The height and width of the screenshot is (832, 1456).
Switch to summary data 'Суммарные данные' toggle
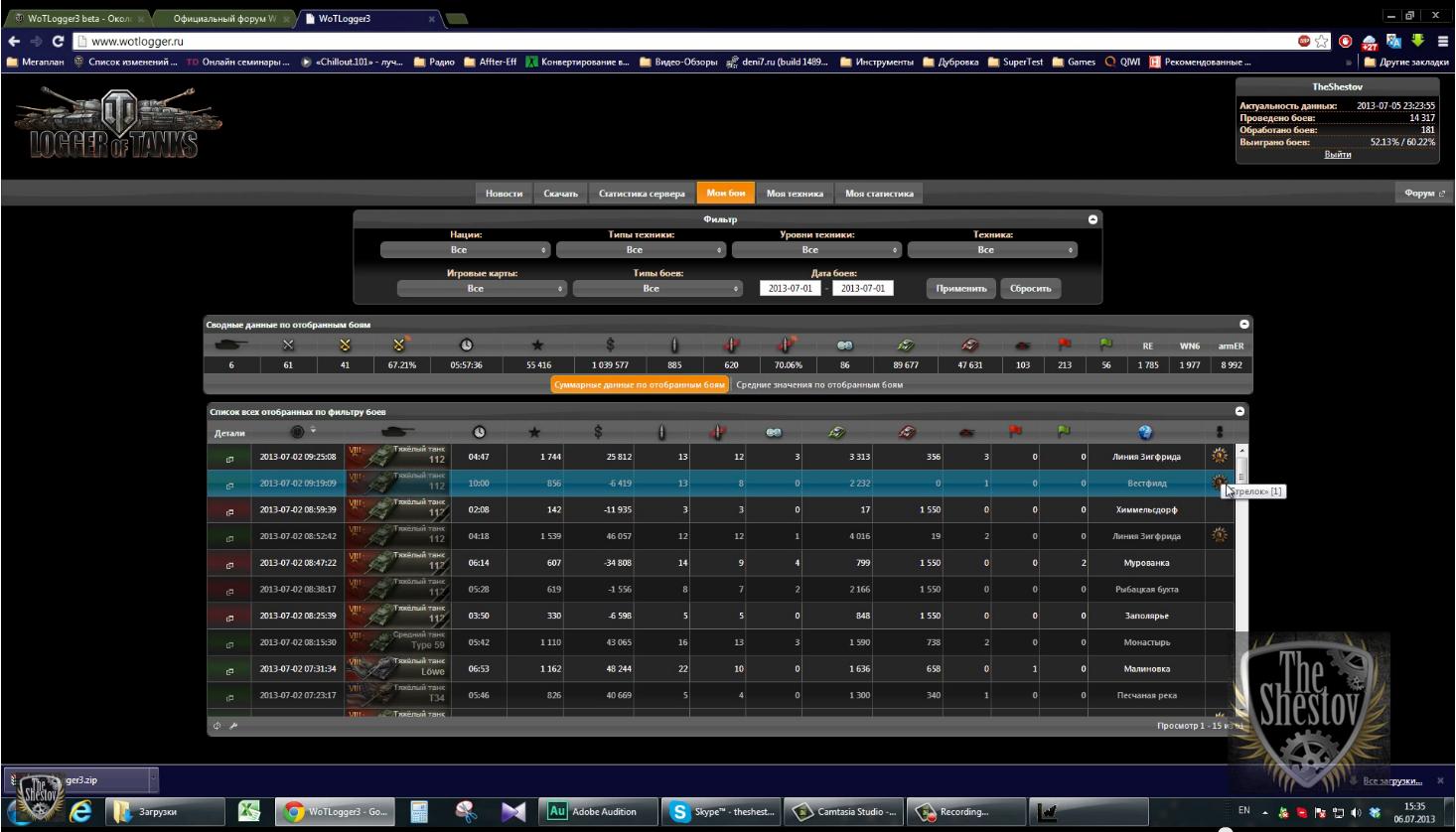pos(640,384)
